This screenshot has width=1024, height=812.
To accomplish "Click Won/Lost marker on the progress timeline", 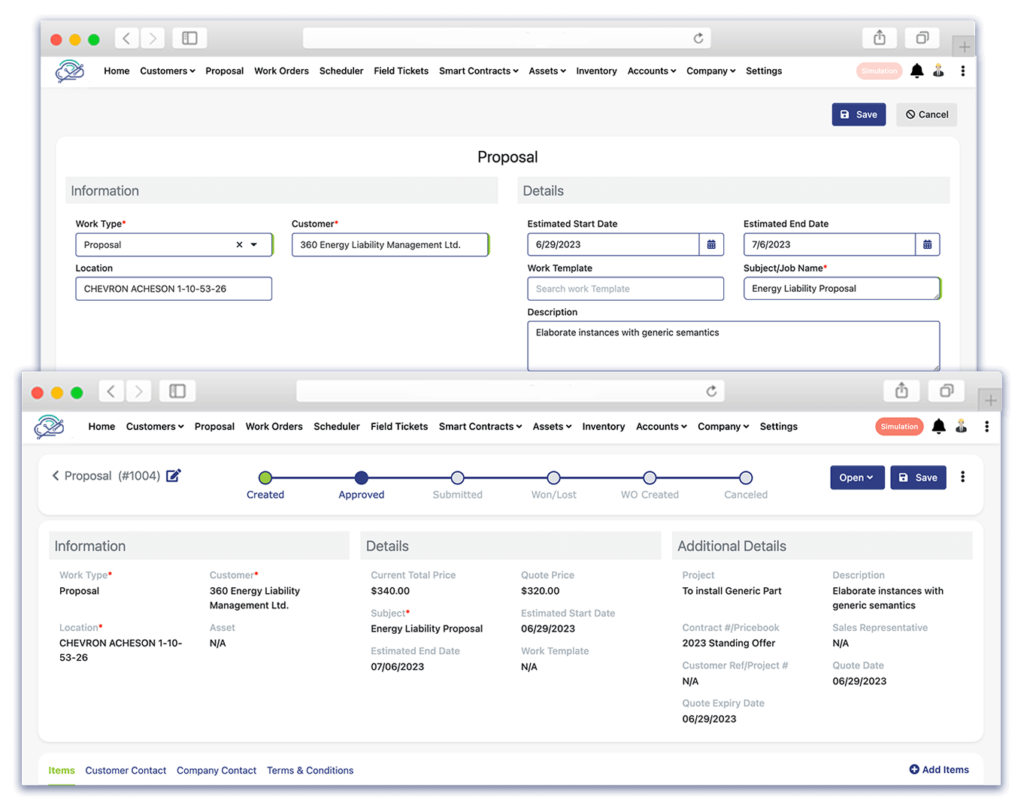I will [x=553, y=478].
